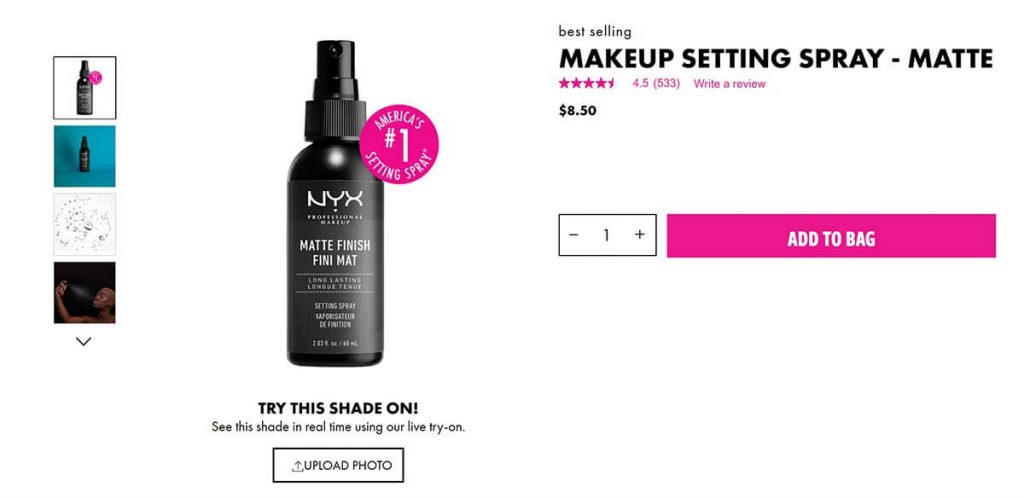Add the setting spray to bag
The image size is (1024, 498).
831,236
